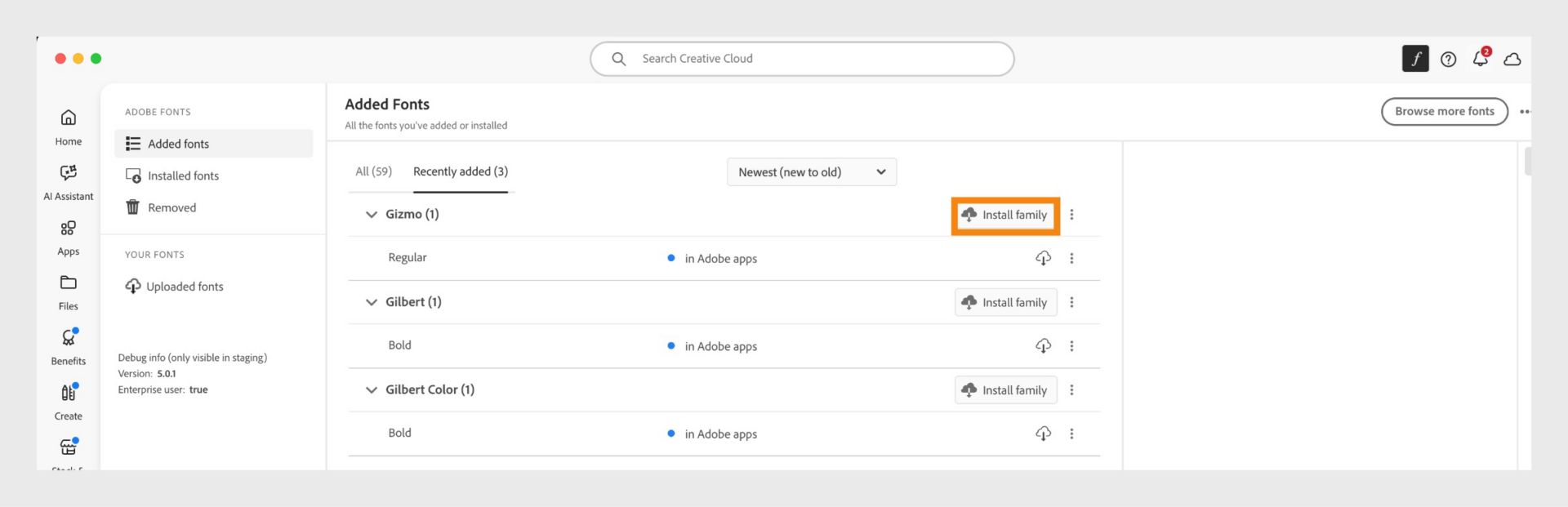Open the Home section in sidebar
Viewport: 1568px width, 507px height.
point(69,127)
